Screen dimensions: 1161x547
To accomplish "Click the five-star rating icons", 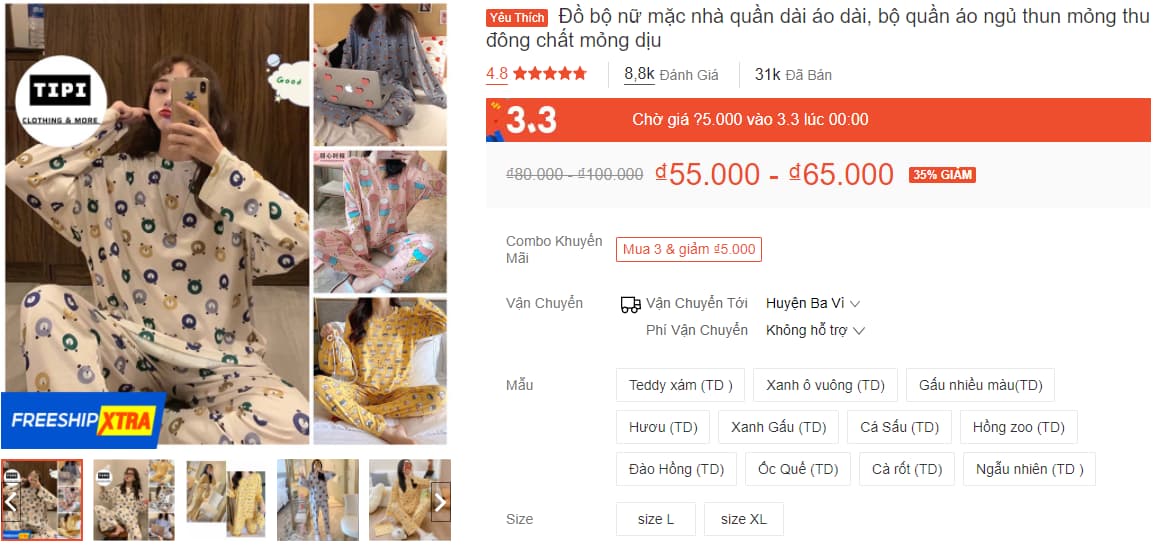I will [549, 73].
